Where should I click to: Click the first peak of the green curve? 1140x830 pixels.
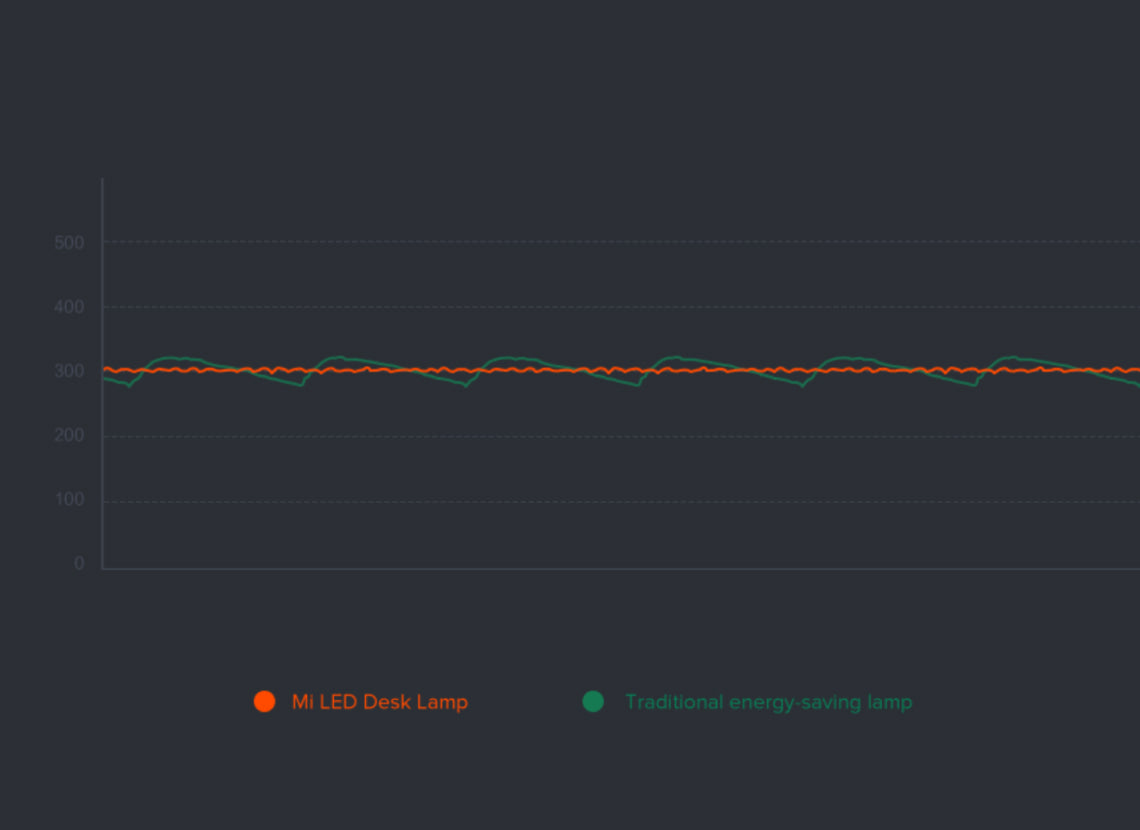pyautogui.click(x=170, y=357)
